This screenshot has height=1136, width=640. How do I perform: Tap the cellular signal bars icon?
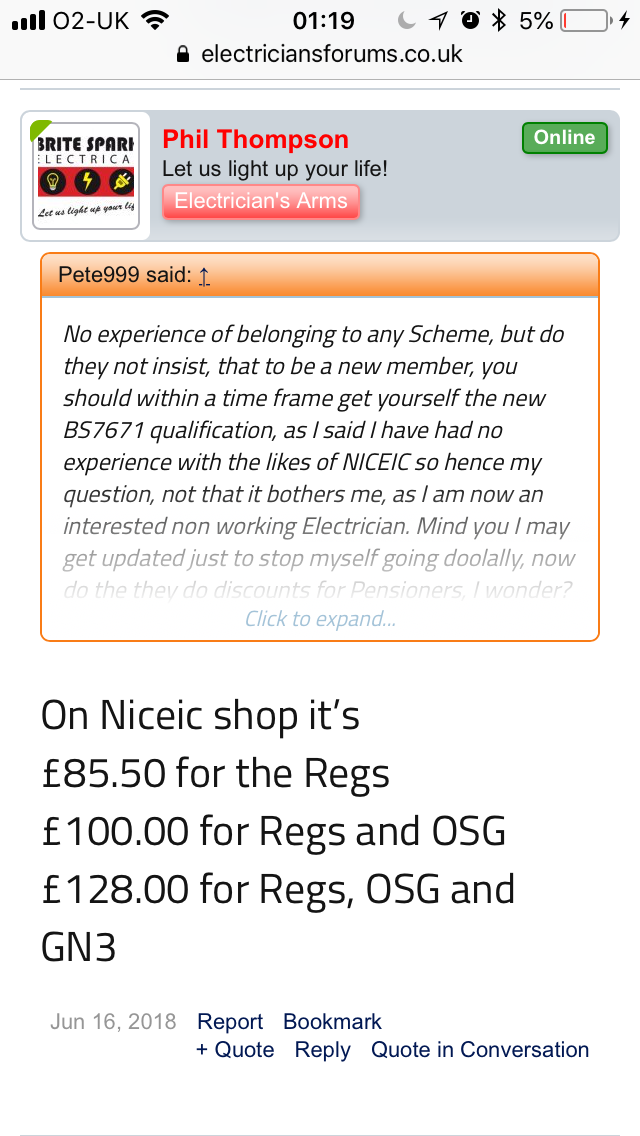(29, 20)
